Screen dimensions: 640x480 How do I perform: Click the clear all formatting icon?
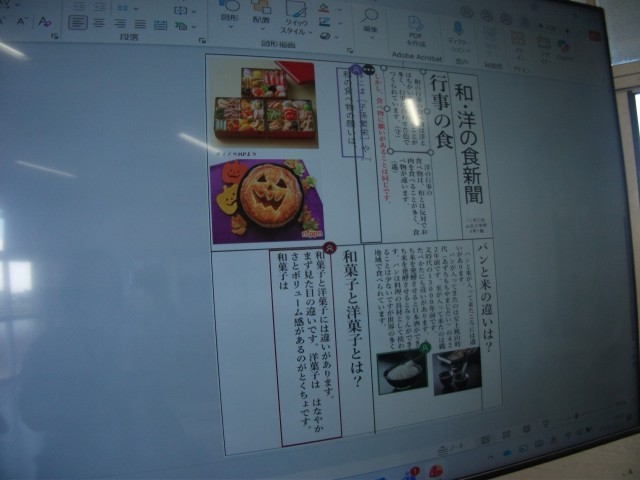click(44, 21)
